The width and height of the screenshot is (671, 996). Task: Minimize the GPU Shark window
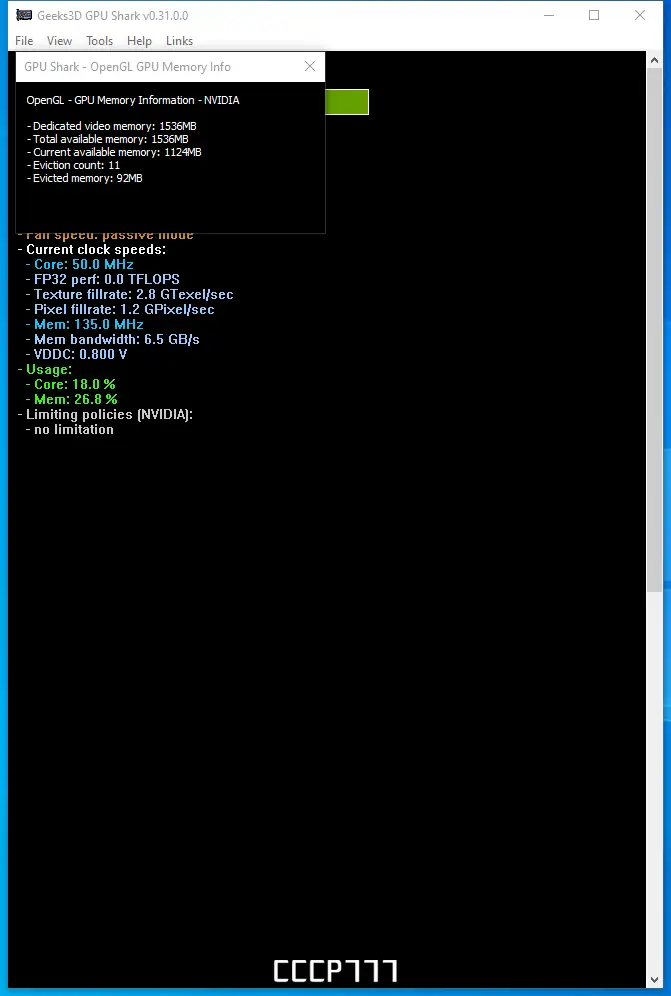[548, 15]
